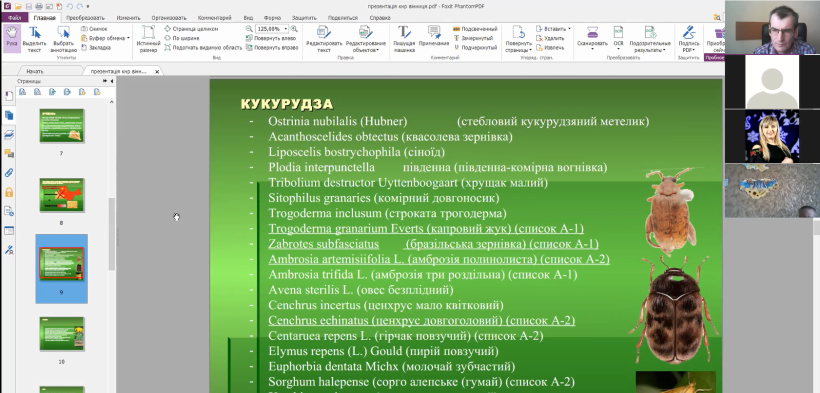Image resolution: width=820 pixels, height=393 pixels.
Task: Apply Зачеркнутый strikeout tool
Action: (473, 38)
